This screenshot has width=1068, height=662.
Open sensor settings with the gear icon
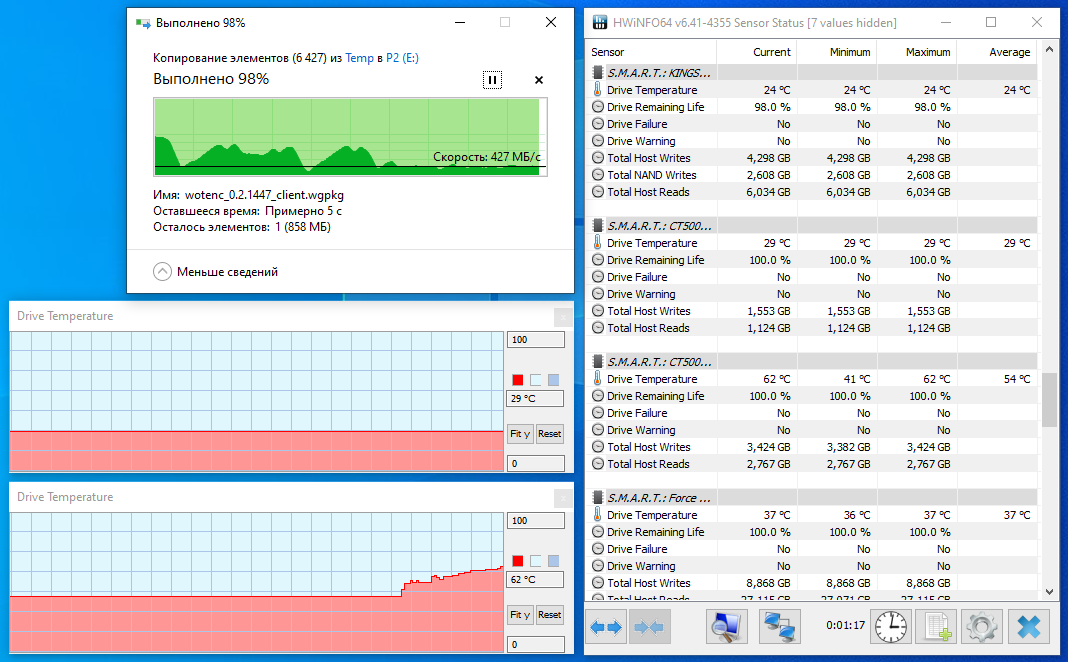coord(981,626)
